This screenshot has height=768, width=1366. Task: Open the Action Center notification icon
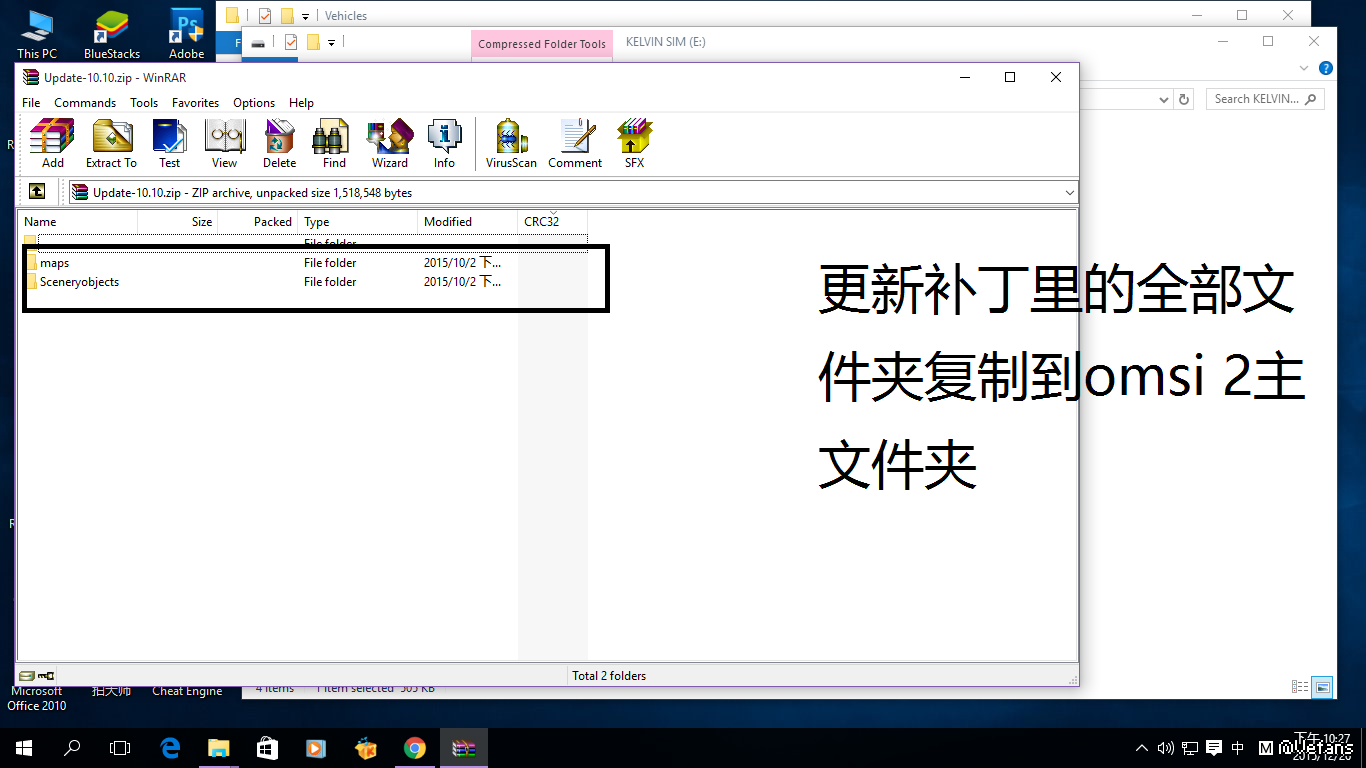[x=1214, y=748]
